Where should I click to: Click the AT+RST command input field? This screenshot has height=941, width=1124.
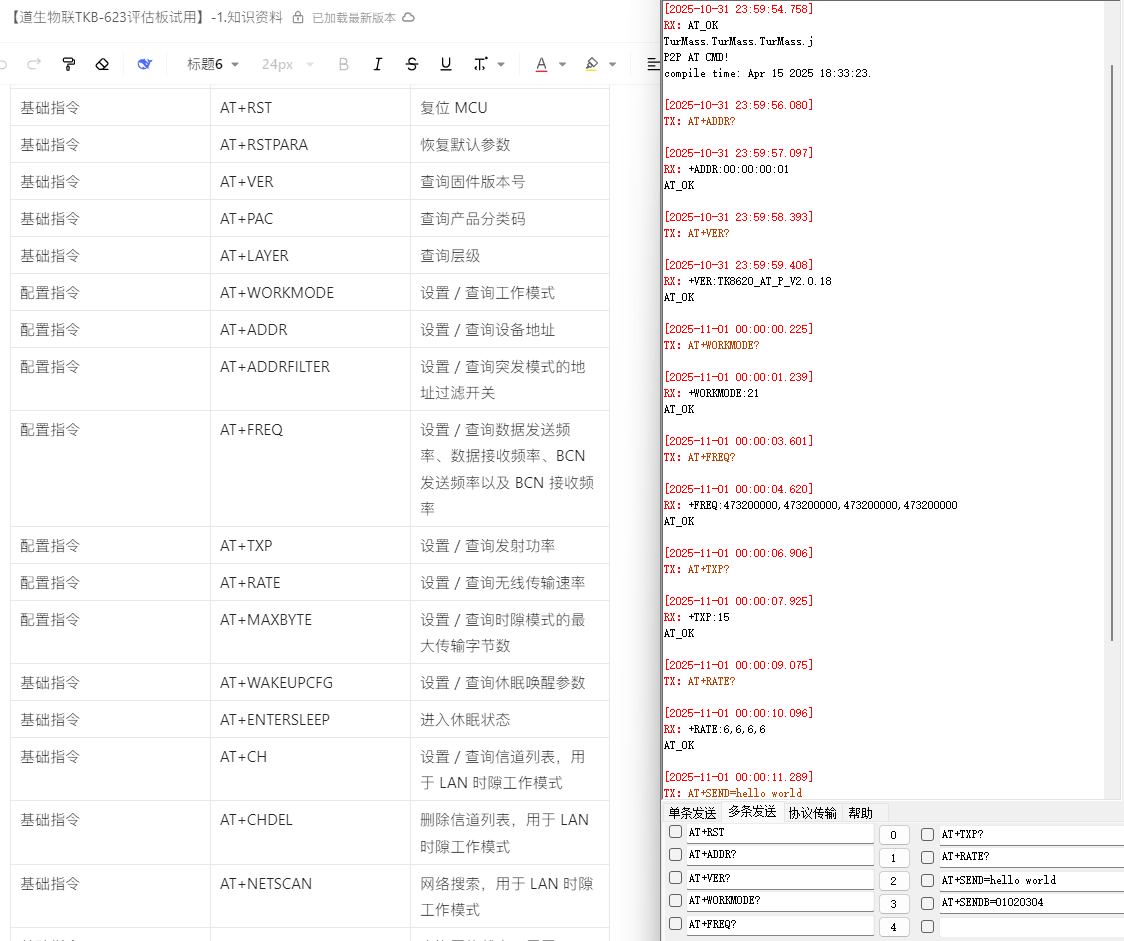tap(780, 833)
